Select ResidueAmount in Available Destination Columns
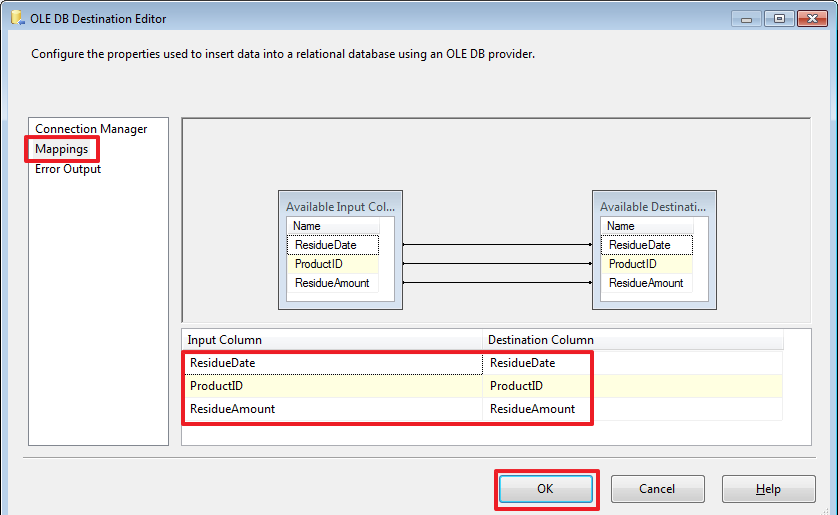838x515 pixels. click(647, 283)
